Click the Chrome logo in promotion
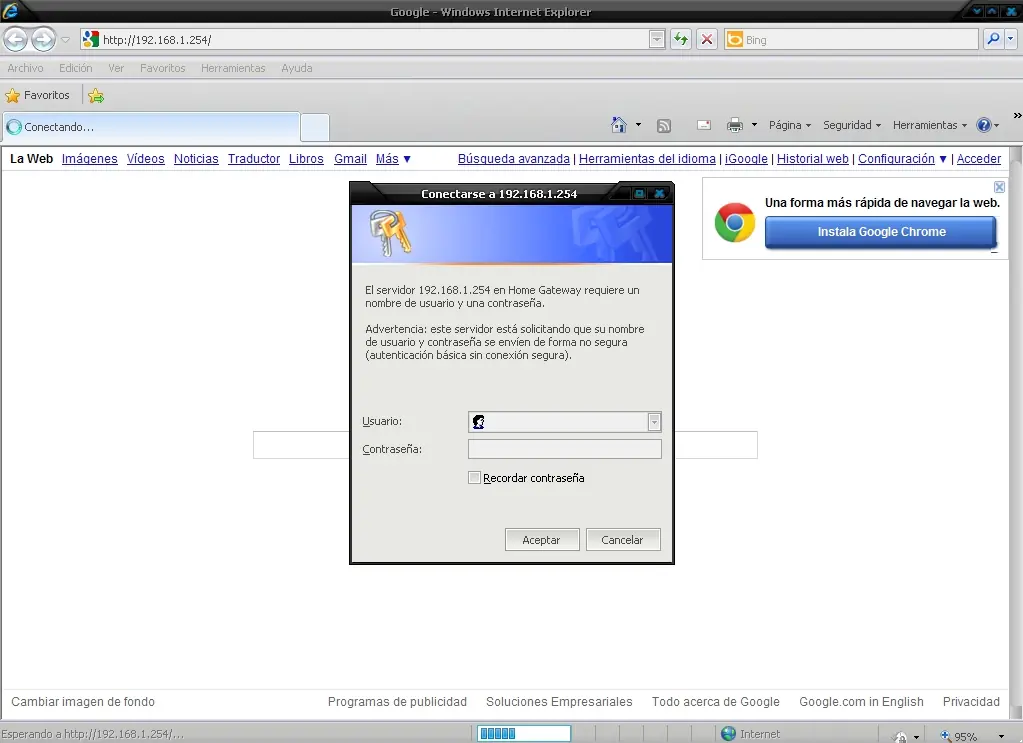The width and height of the screenshot is (1023, 743). click(x=735, y=222)
